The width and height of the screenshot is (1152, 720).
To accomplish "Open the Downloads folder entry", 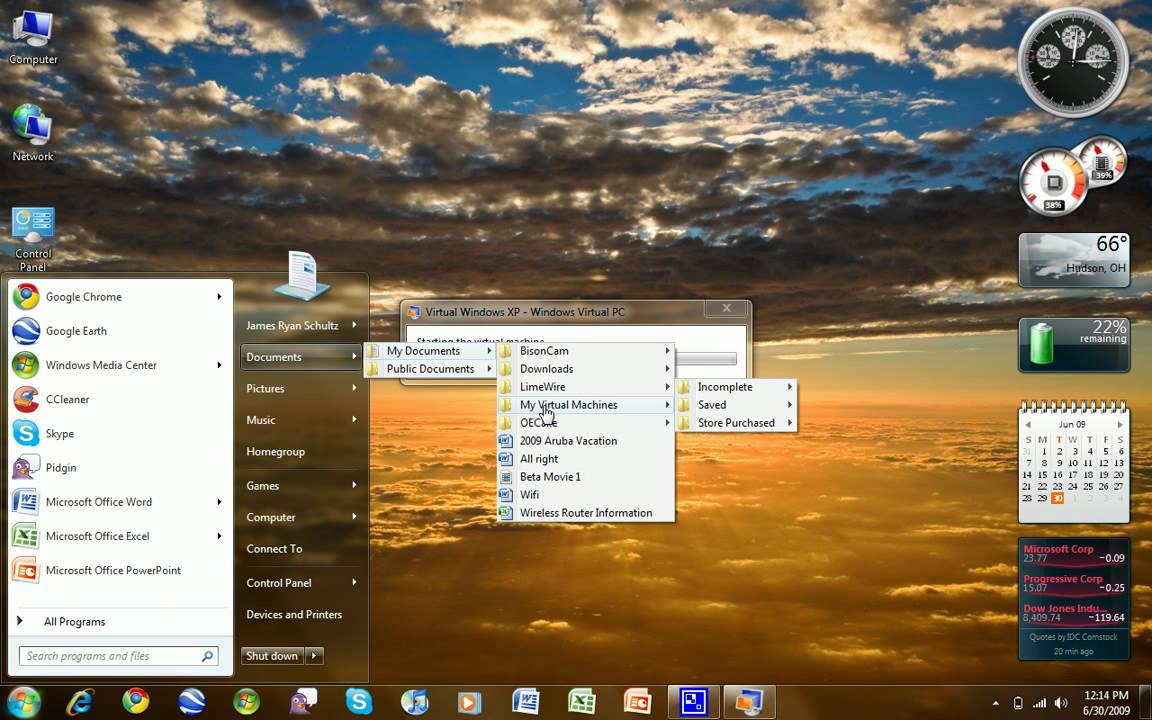I will tap(586, 369).
